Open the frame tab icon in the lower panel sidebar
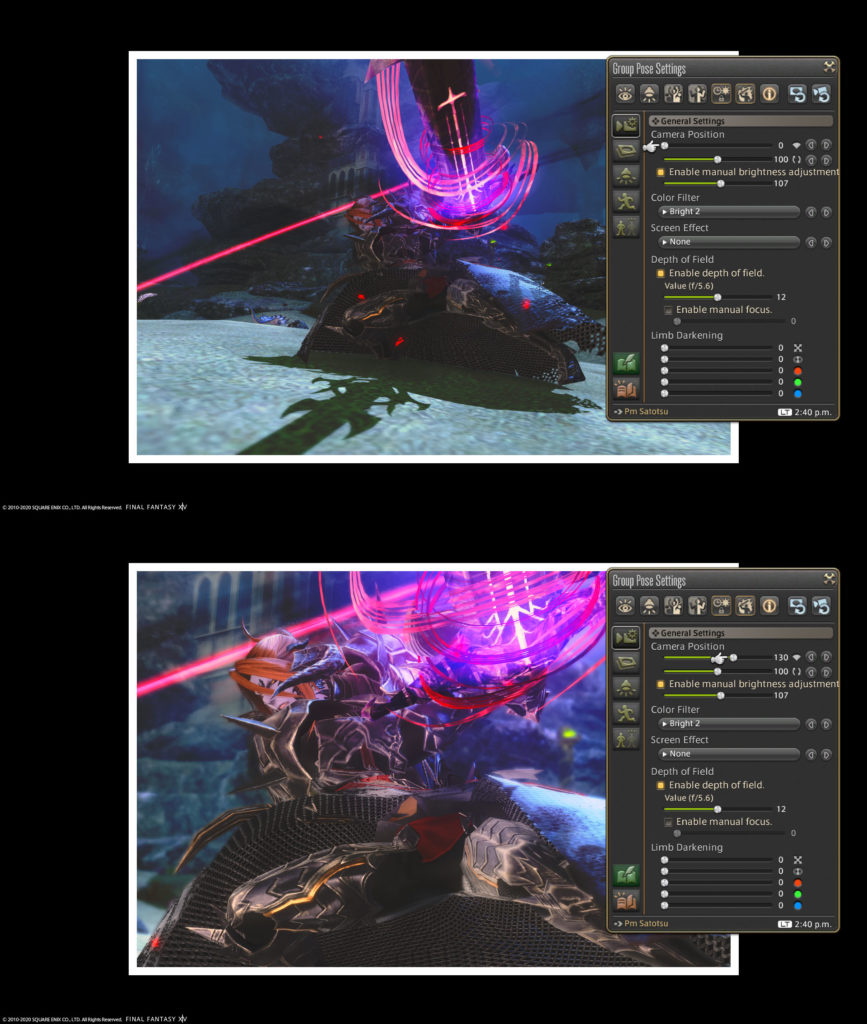Viewport: 867px width, 1024px height. point(626,662)
